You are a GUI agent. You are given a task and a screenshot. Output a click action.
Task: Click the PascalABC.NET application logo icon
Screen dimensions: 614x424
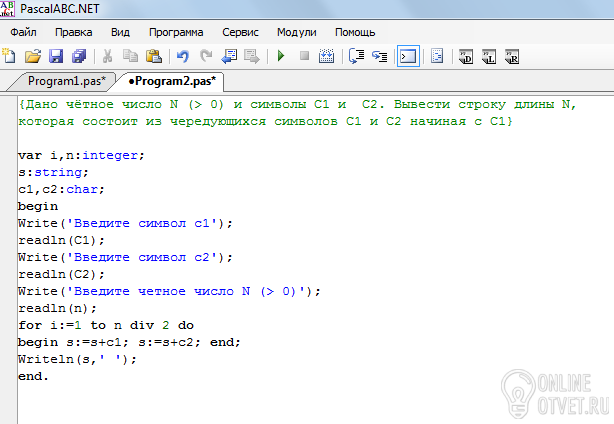point(7,8)
